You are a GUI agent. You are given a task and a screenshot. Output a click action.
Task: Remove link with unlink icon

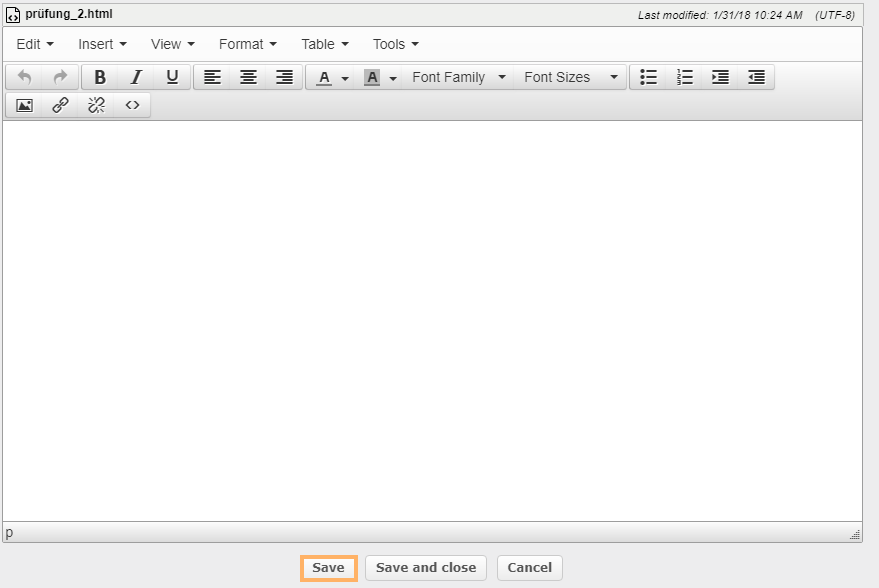(96, 105)
